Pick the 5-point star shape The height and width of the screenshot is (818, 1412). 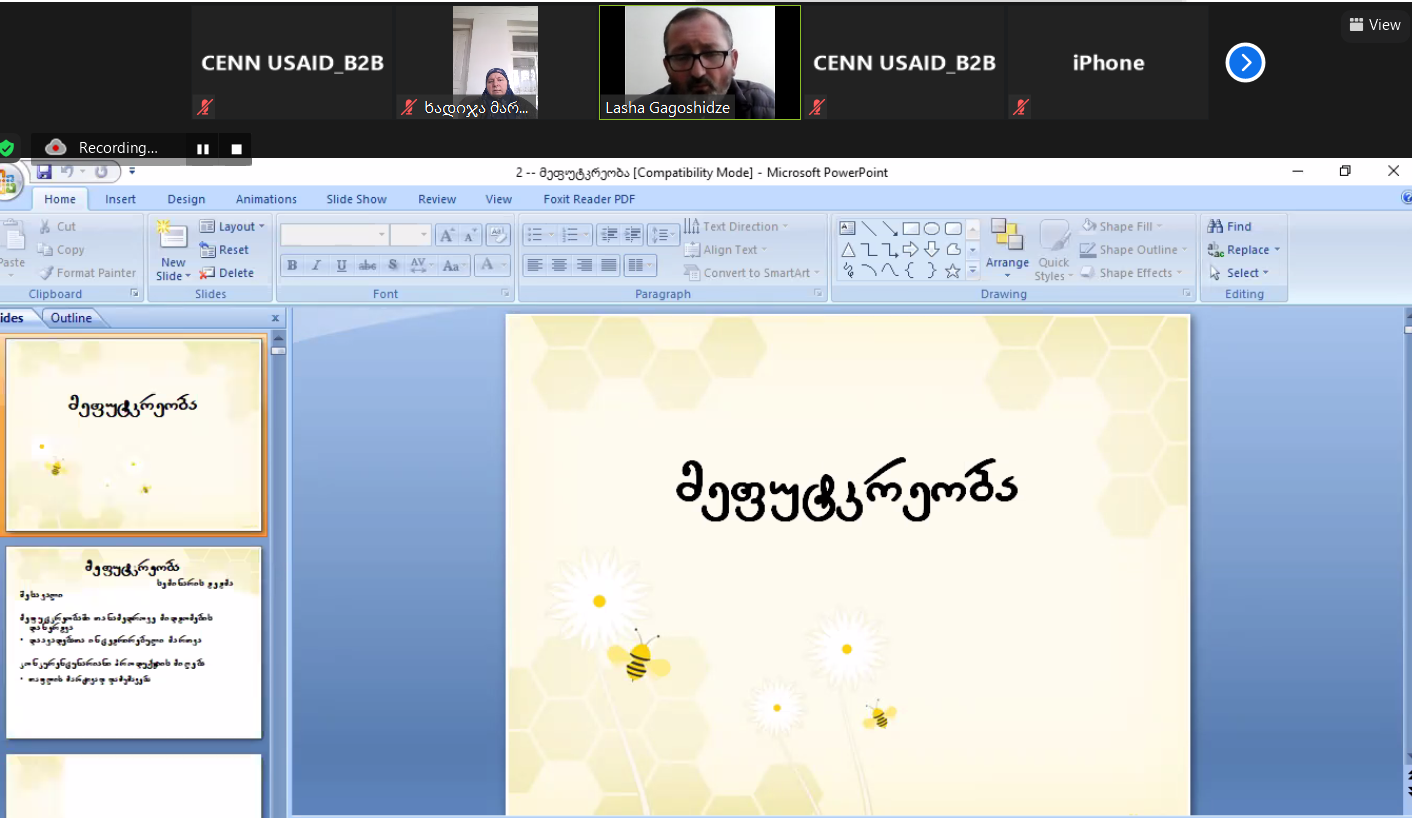point(952,270)
